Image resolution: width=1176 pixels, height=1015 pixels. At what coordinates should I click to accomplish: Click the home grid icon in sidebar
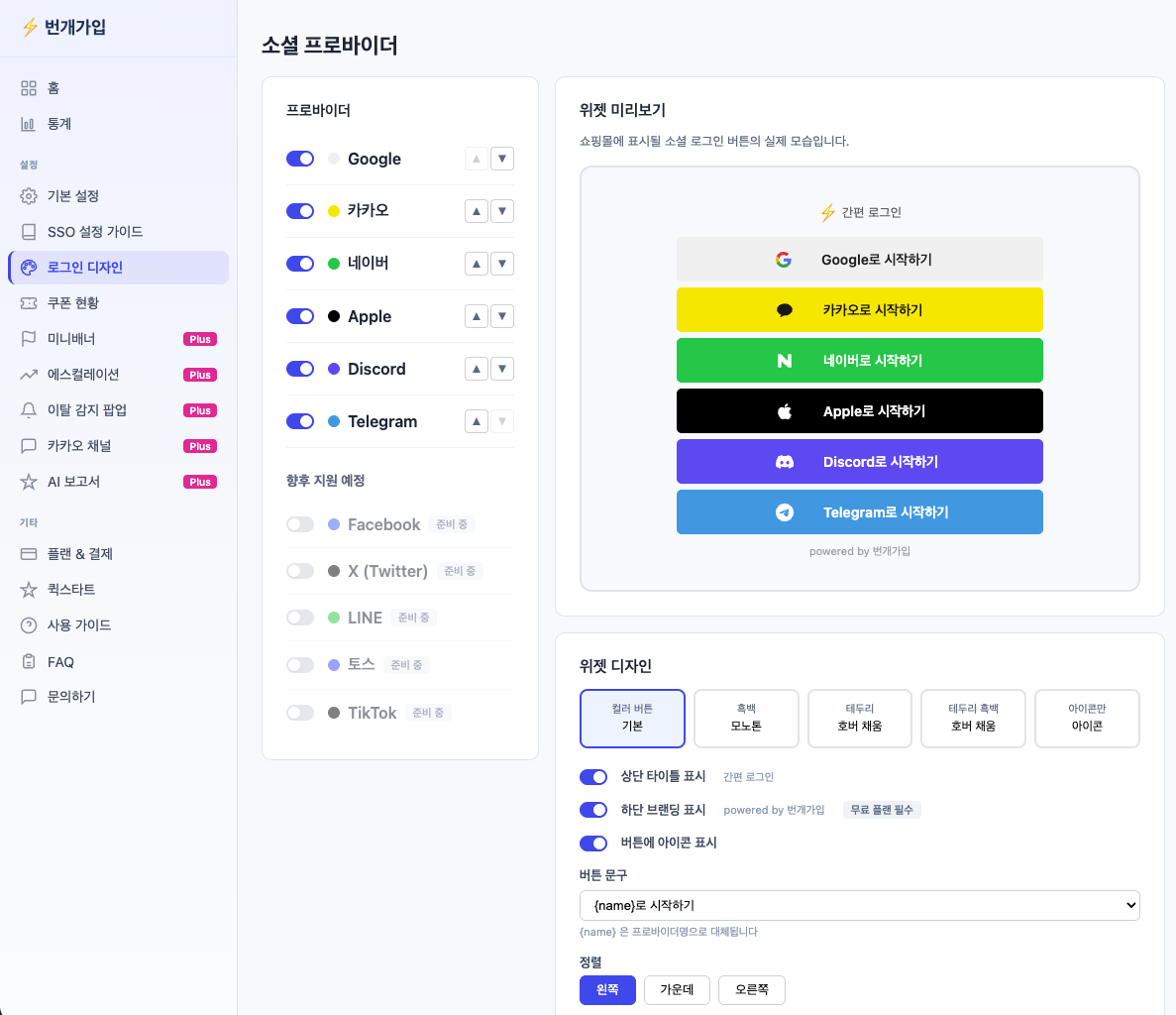[29, 88]
